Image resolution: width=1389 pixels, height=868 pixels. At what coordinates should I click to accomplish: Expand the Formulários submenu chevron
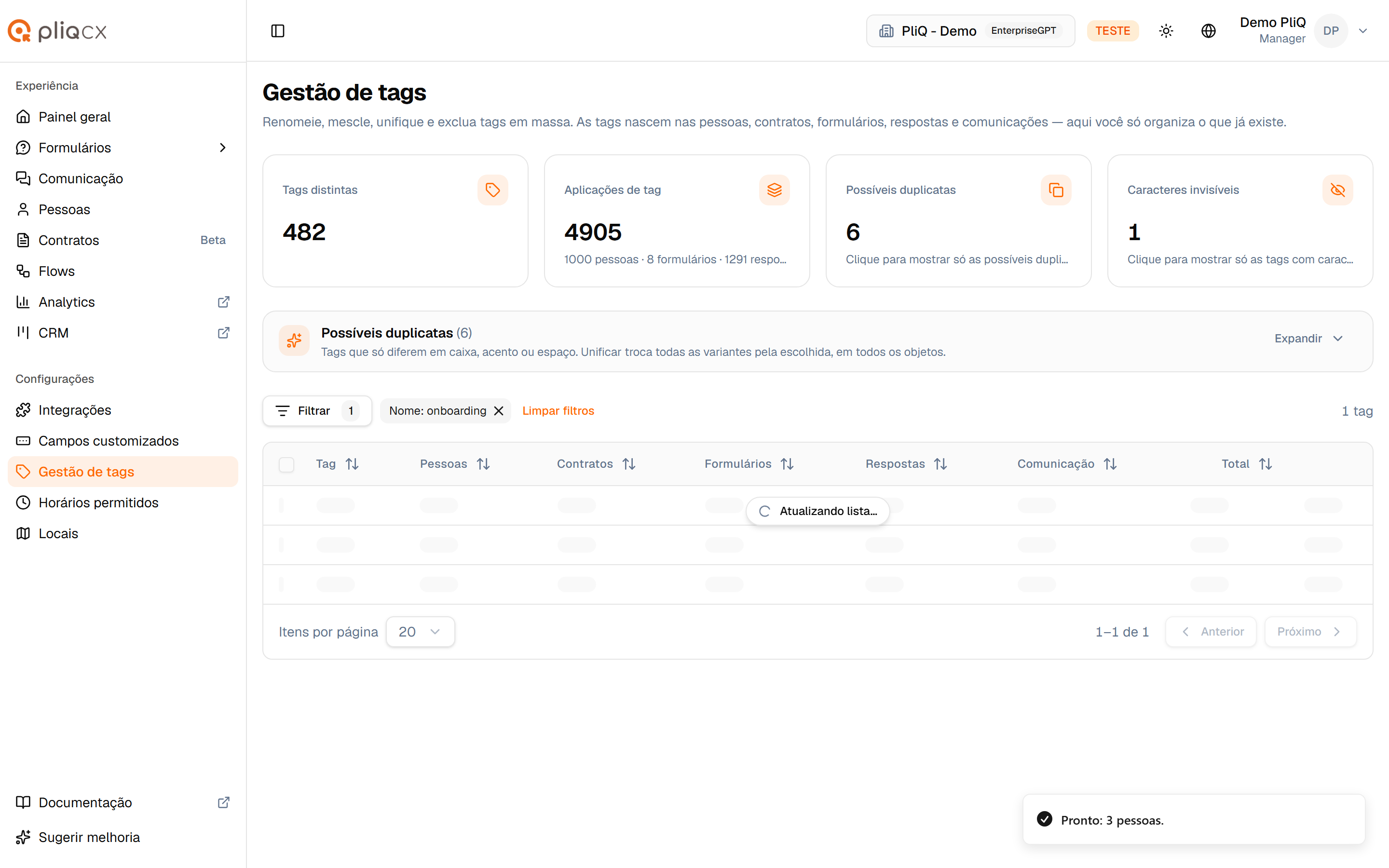point(223,148)
